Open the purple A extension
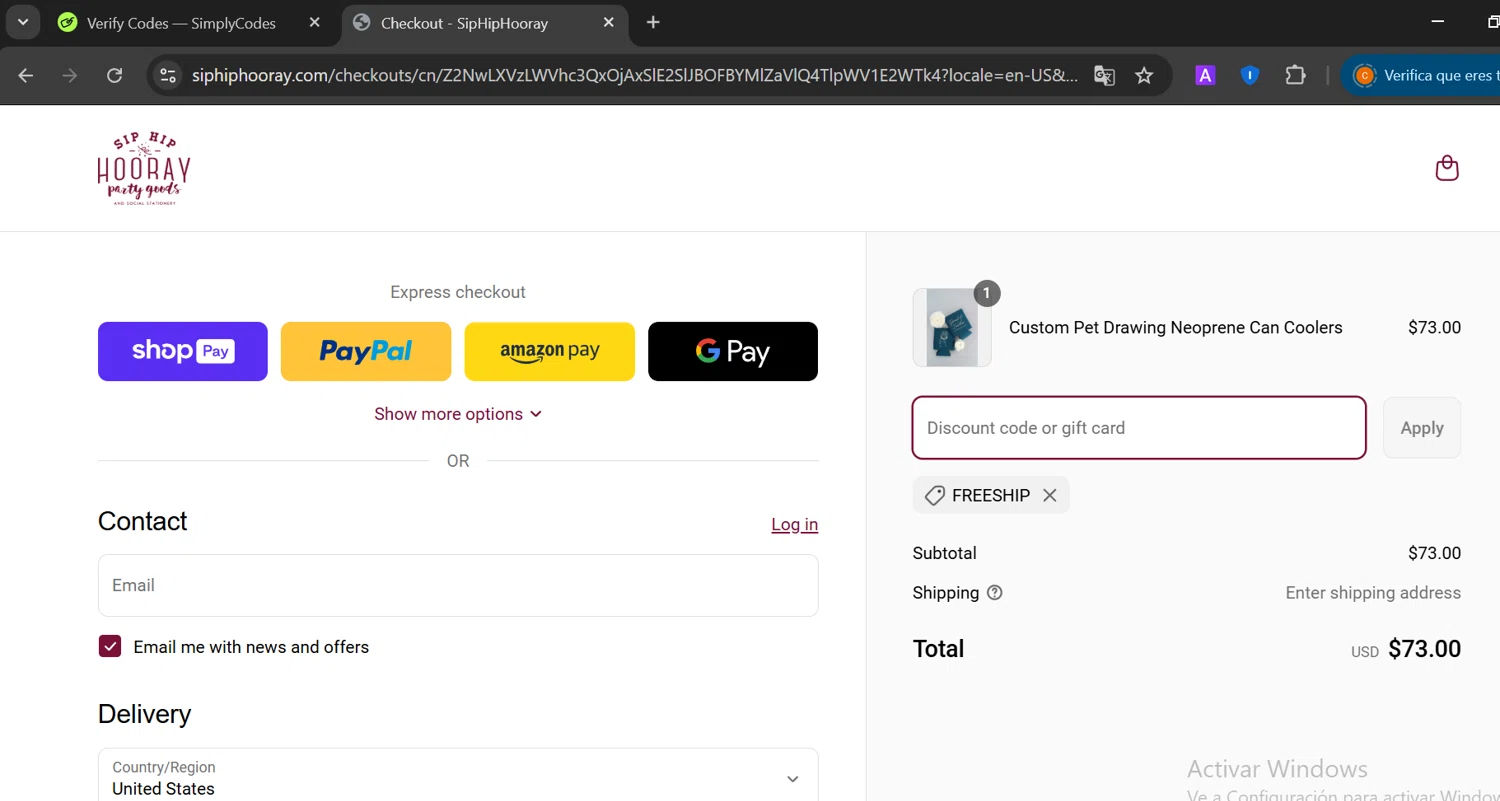 point(1205,75)
